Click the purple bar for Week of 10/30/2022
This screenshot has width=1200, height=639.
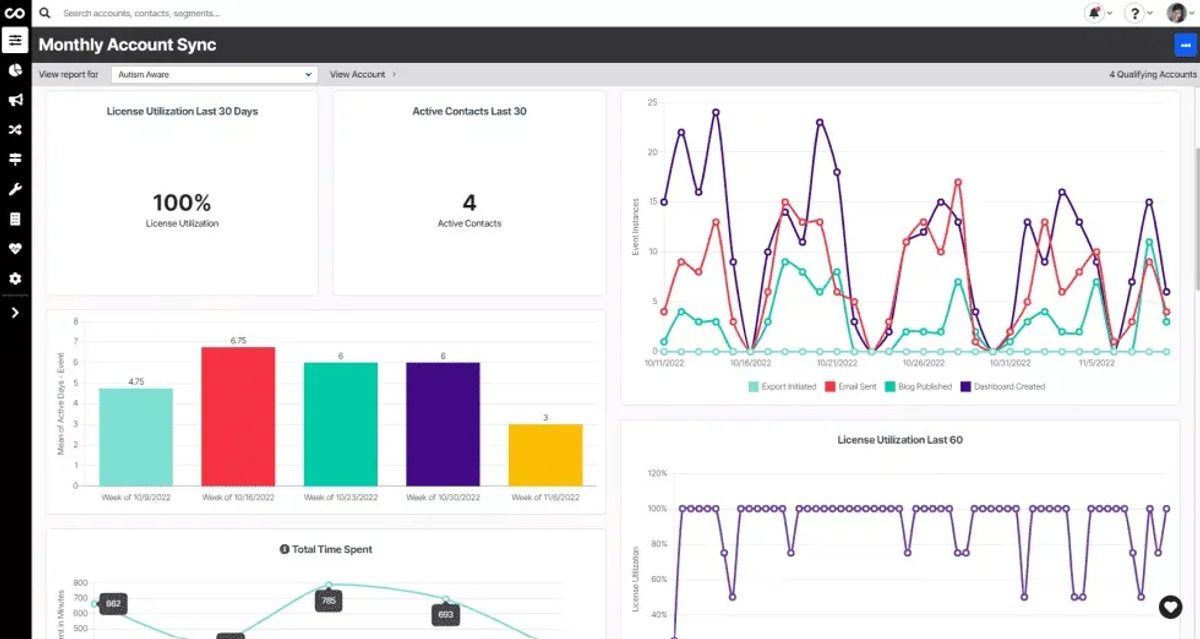coord(443,424)
